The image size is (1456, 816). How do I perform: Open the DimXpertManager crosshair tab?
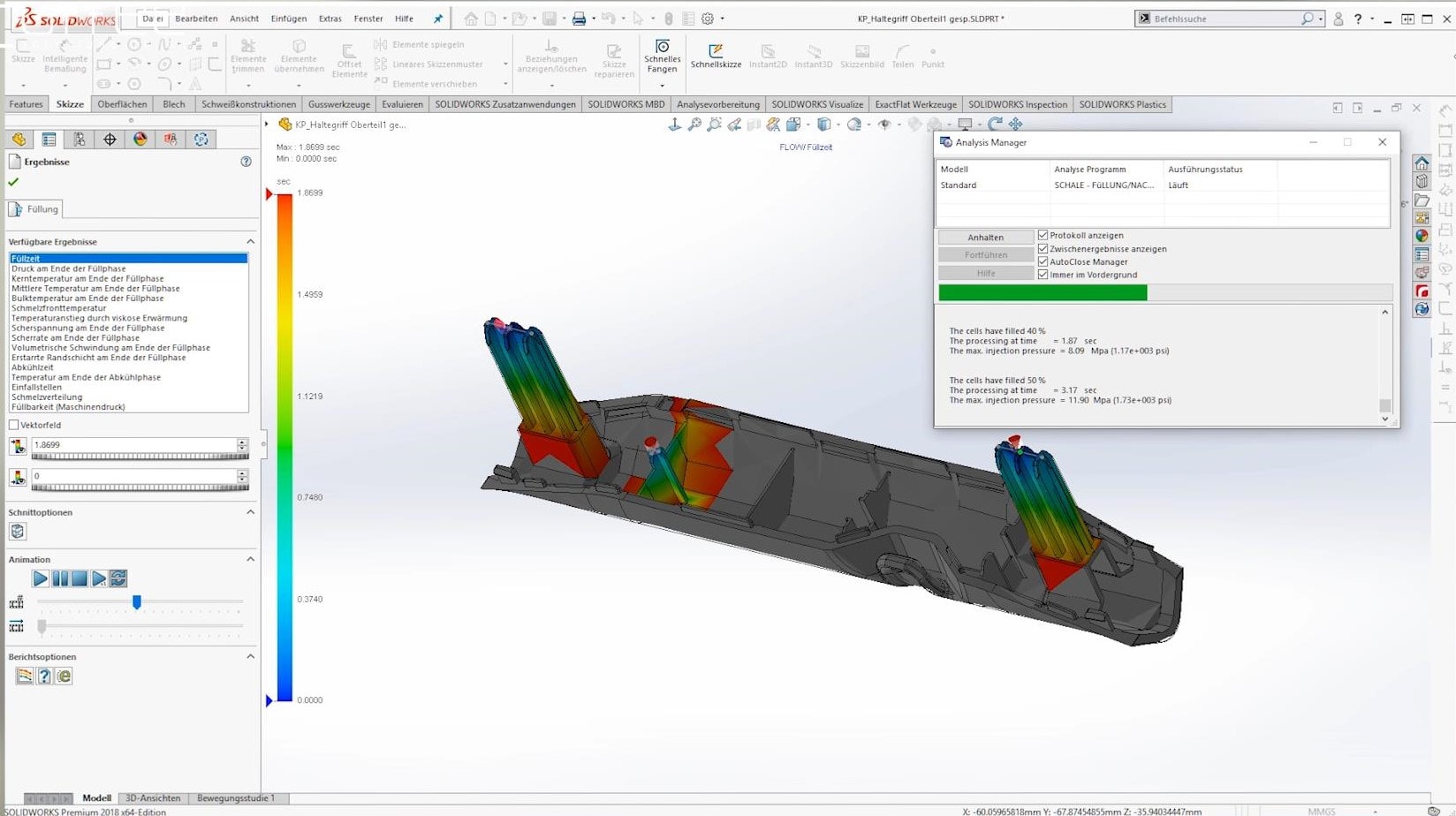tap(110, 140)
